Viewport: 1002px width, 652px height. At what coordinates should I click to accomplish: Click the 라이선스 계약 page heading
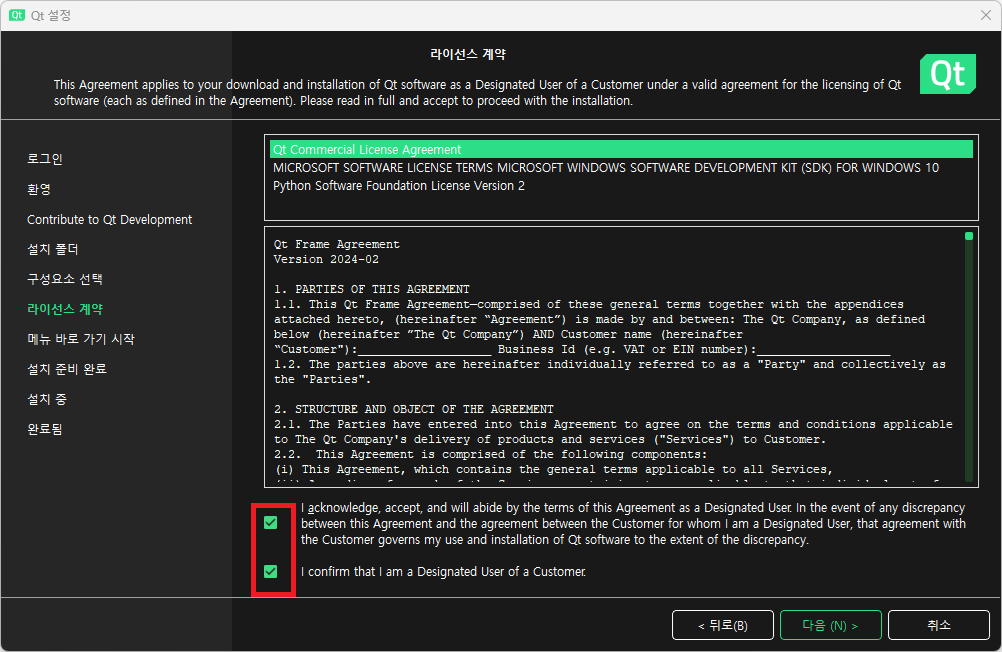(x=468, y=54)
